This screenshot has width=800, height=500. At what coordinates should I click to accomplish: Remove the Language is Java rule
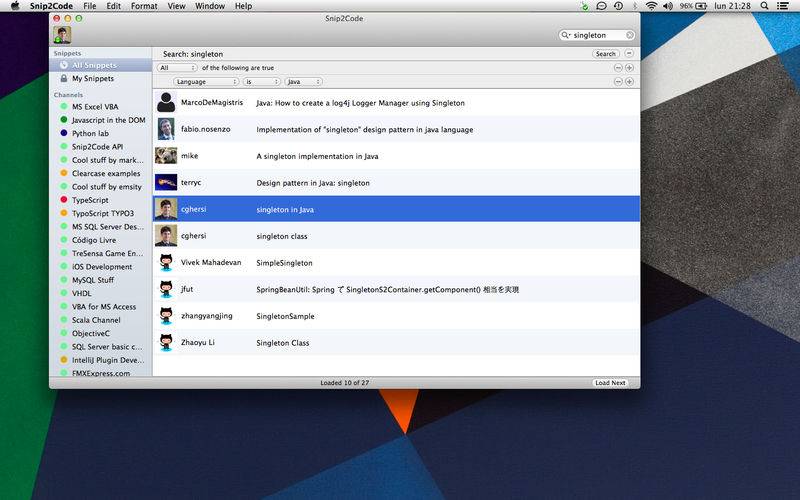coord(617,81)
